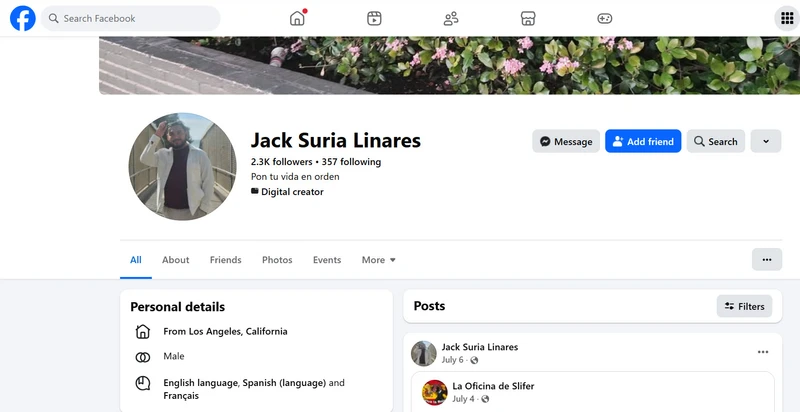This screenshot has height=412, width=800.
Task: Click the Facebook logo icon
Action: tap(23, 18)
